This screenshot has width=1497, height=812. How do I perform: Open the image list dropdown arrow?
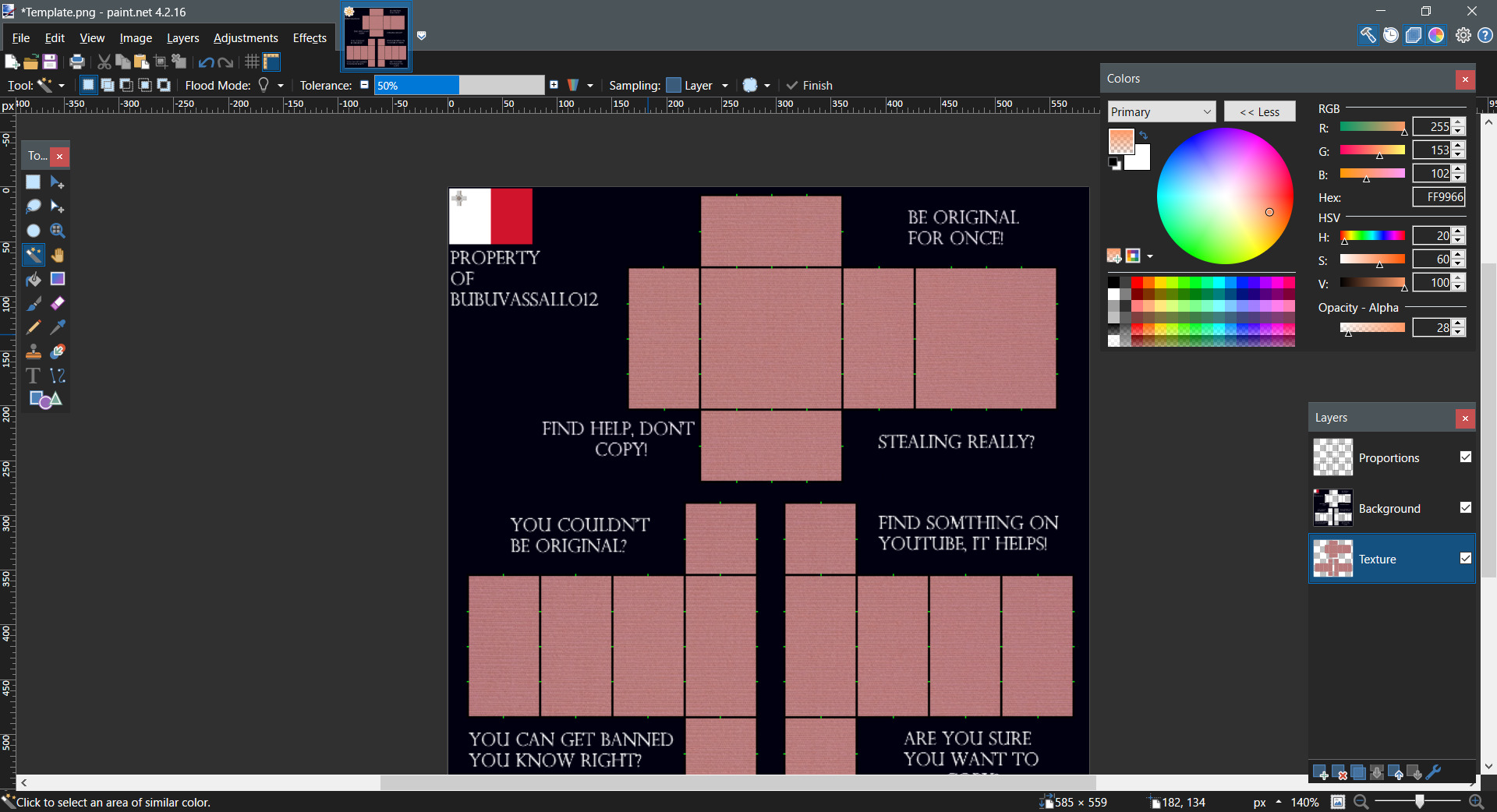point(422,36)
